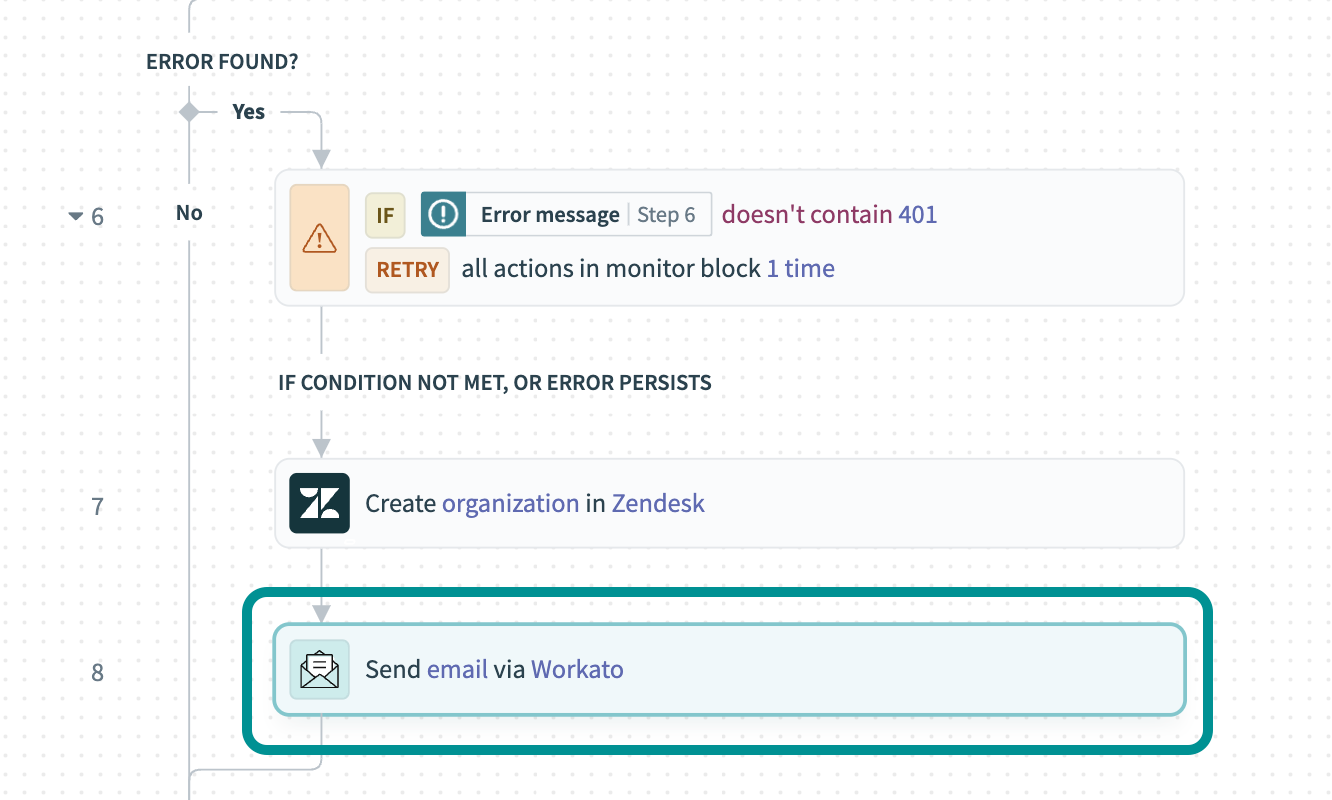Expand the Yes branch of ERROR FOUND?
The image size is (1332, 800).
pos(248,111)
